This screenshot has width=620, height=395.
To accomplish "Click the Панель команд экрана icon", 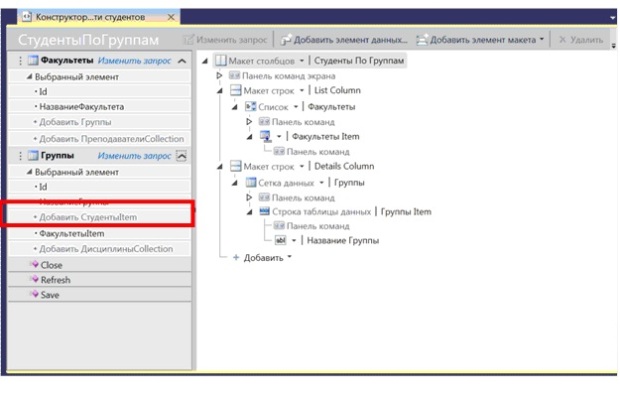I will click(234, 75).
